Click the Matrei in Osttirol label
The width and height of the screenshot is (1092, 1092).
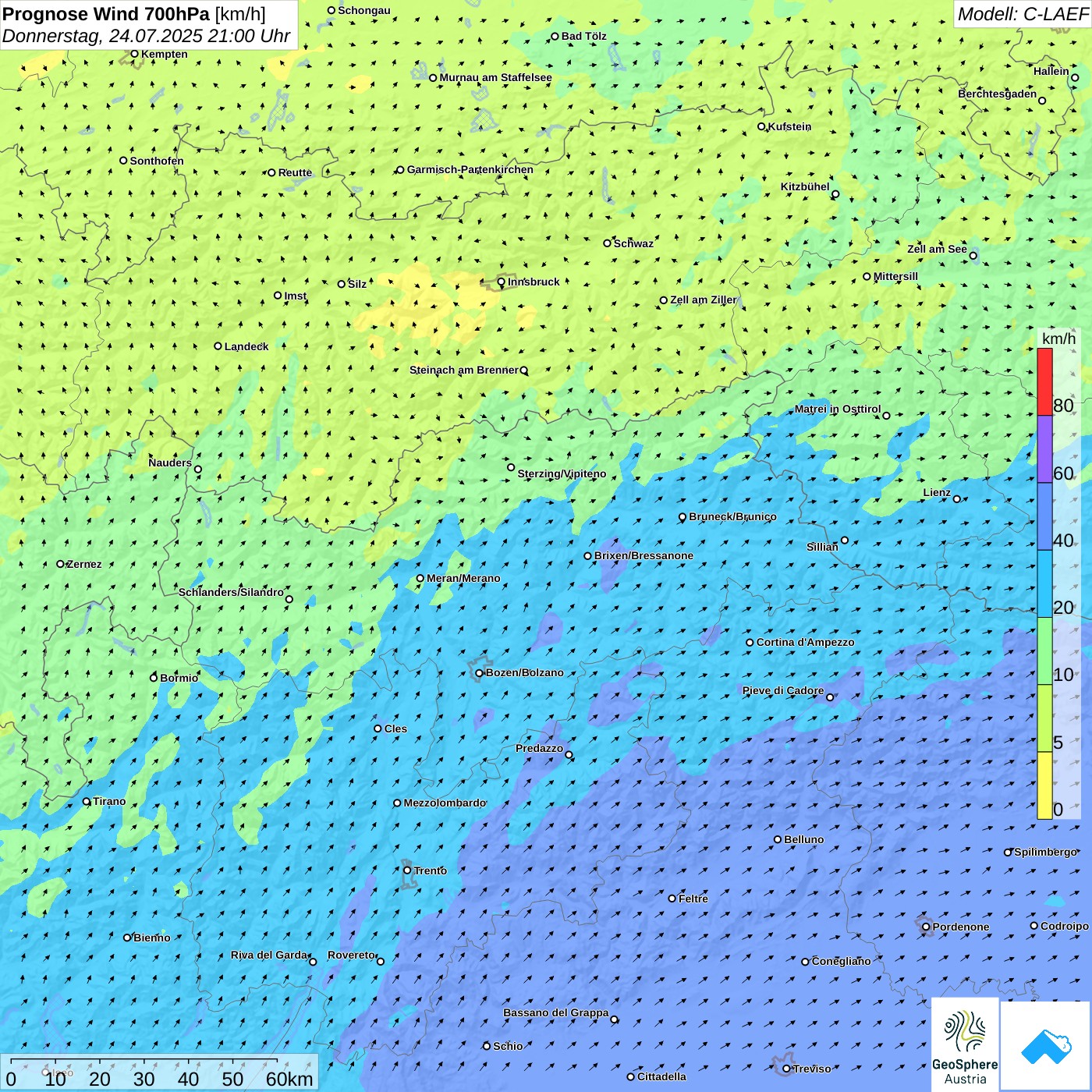click(838, 409)
